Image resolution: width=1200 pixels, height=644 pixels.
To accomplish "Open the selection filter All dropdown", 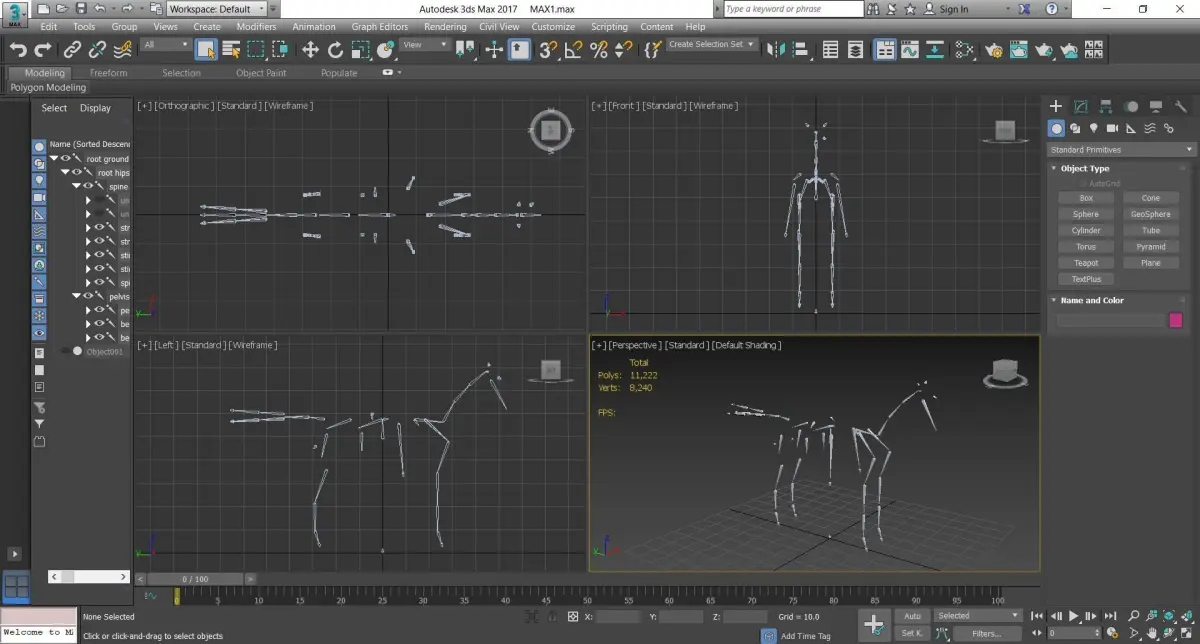I will [165, 45].
